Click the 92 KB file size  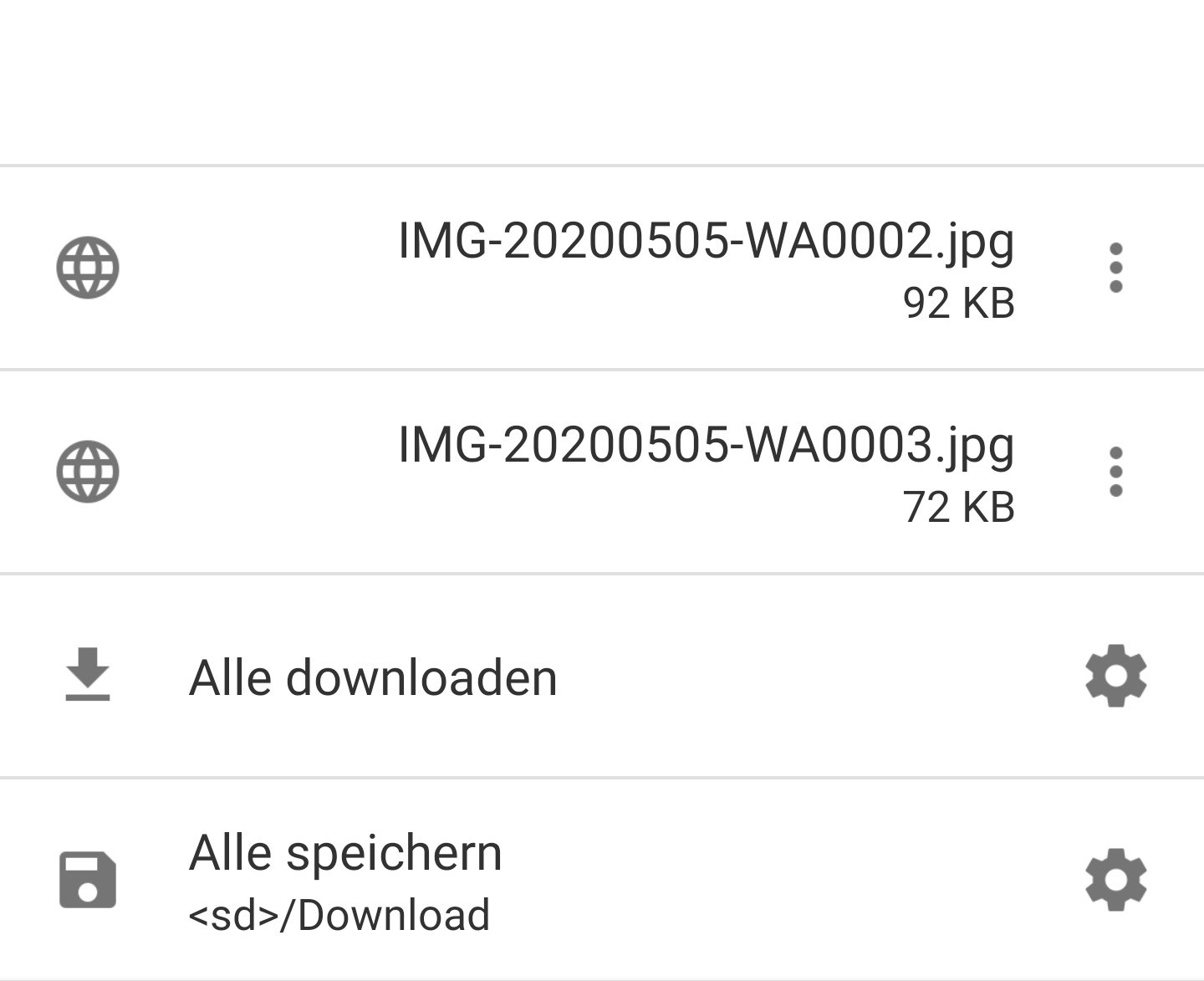point(959,303)
